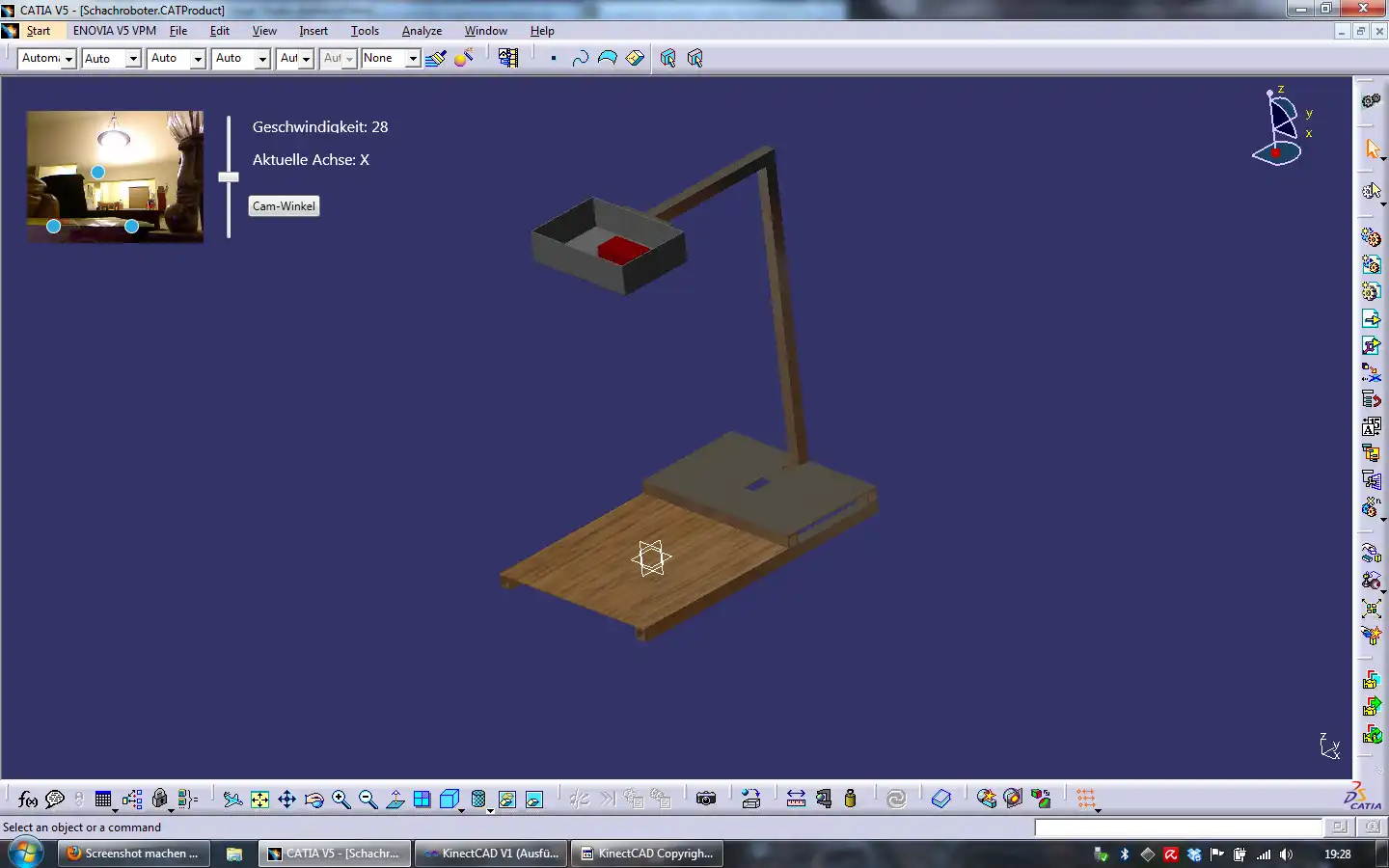Click the Fit All In view icon
Screen dimensions: 1389x868
tap(260, 799)
